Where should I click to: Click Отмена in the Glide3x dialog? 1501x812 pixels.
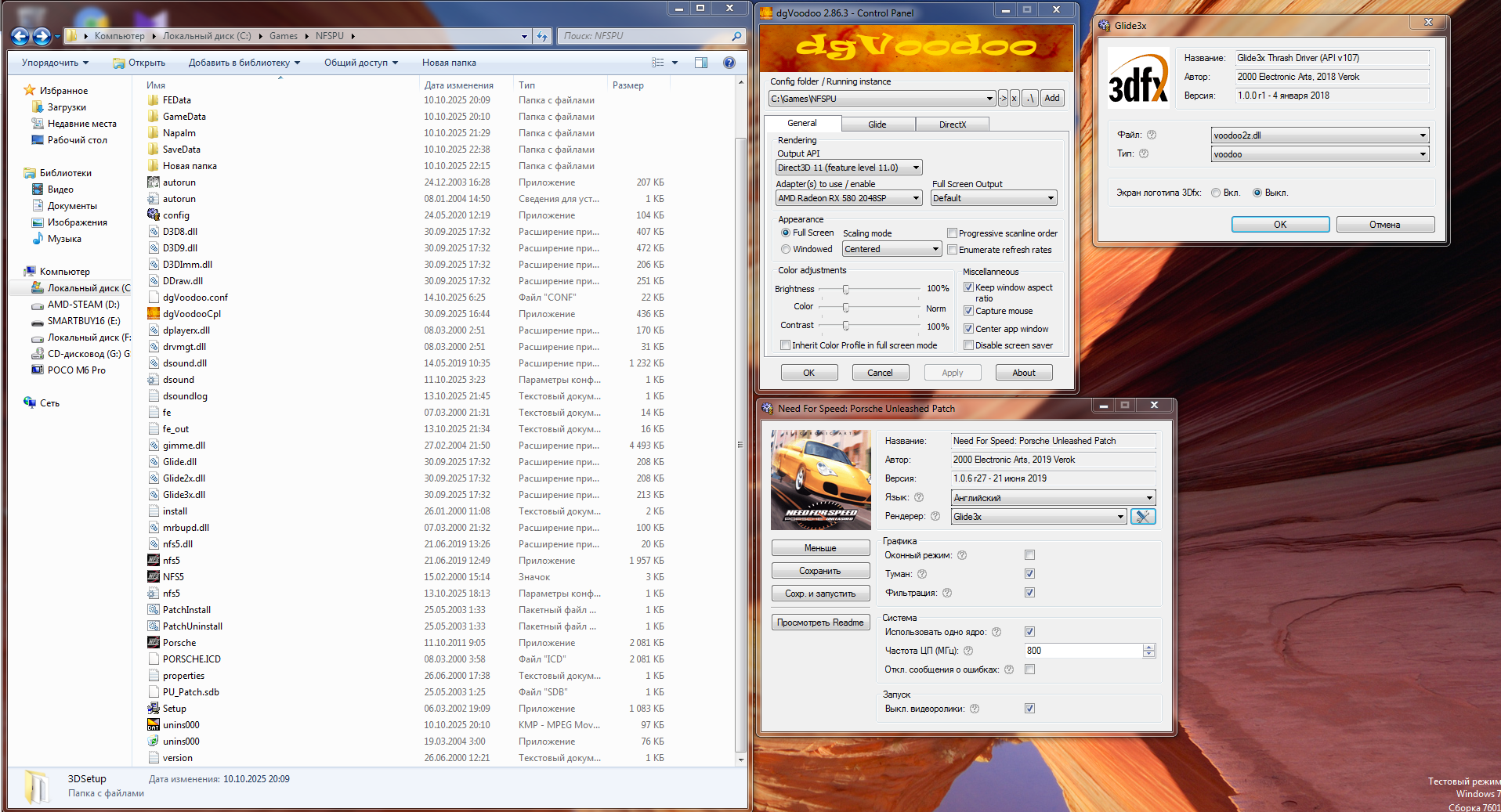click(x=1385, y=225)
